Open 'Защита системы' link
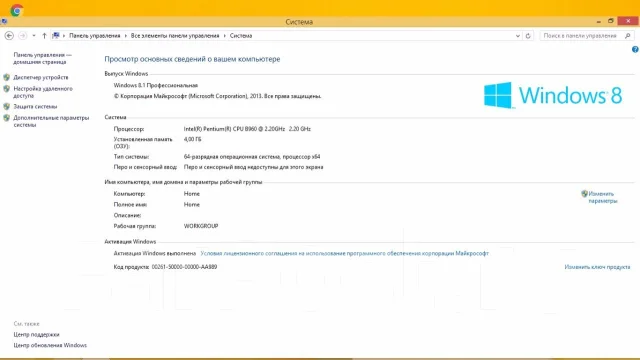This screenshot has height=360, width=640. [35, 107]
